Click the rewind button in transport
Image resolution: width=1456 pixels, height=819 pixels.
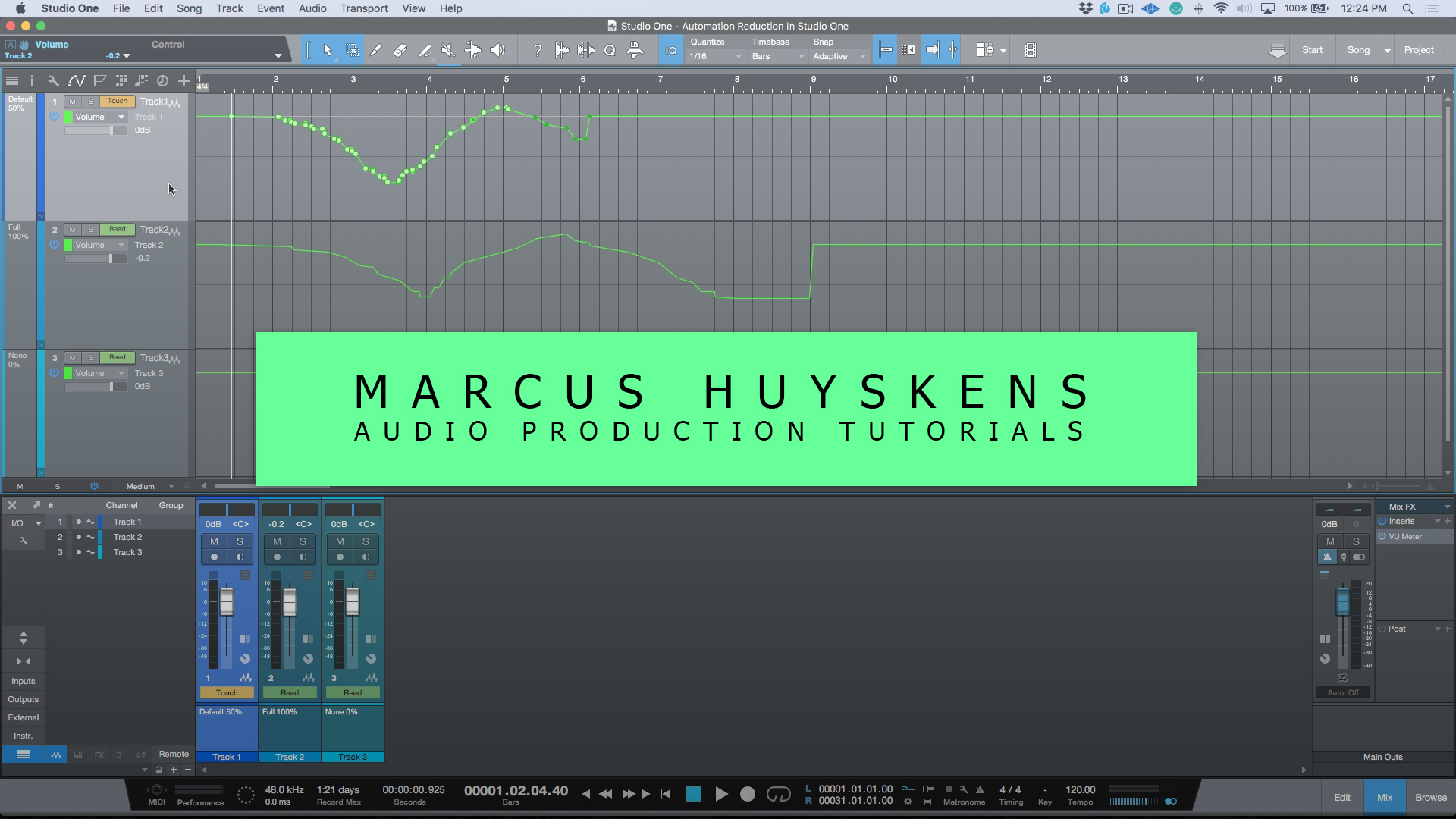point(606,794)
